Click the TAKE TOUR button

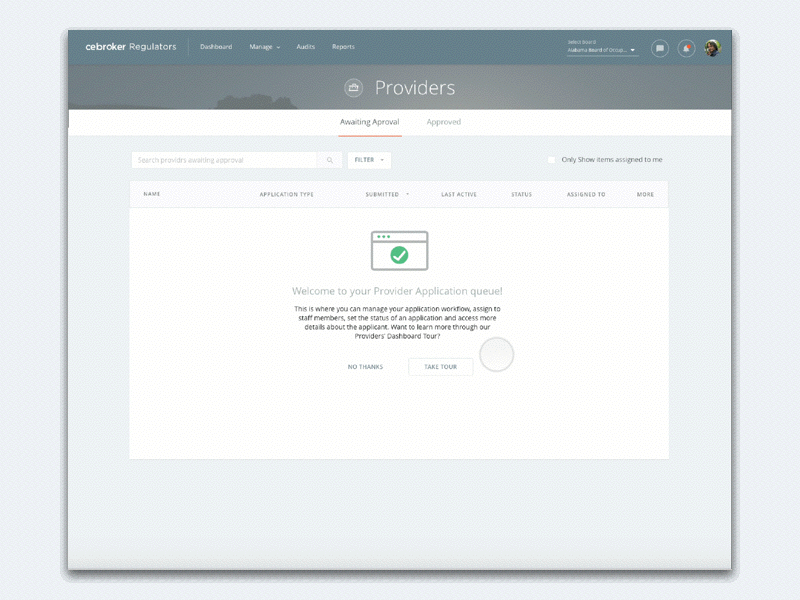coord(440,367)
